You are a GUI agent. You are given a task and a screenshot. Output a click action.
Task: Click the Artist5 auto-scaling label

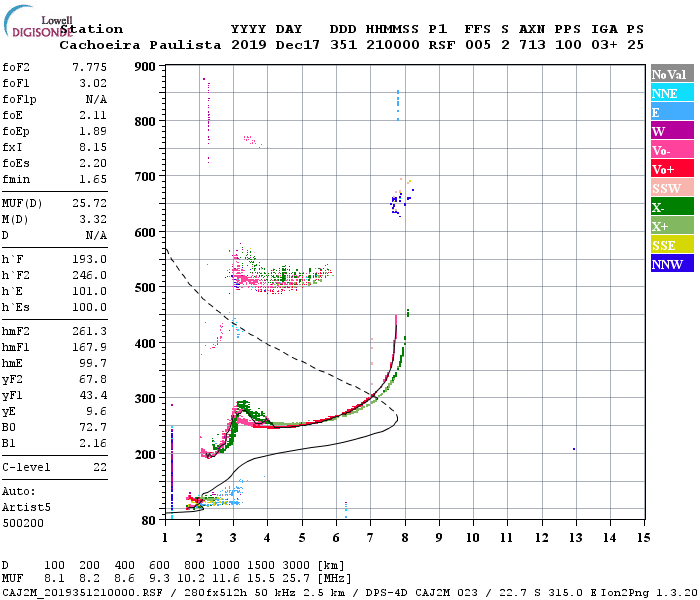click(26, 508)
